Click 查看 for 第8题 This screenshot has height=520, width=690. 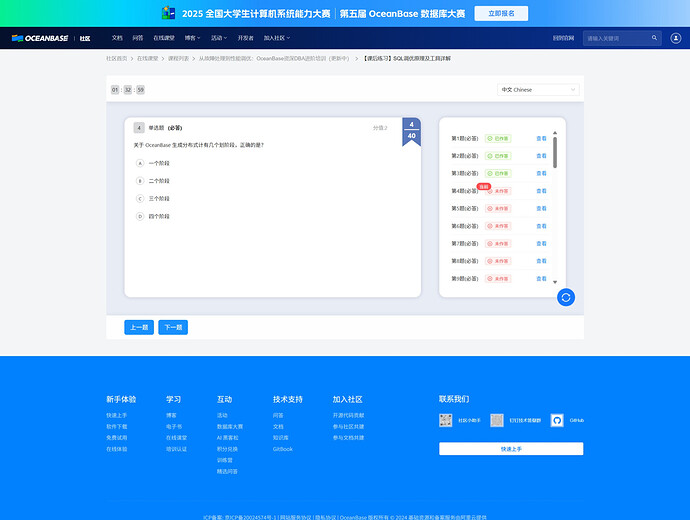tap(541, 261)
